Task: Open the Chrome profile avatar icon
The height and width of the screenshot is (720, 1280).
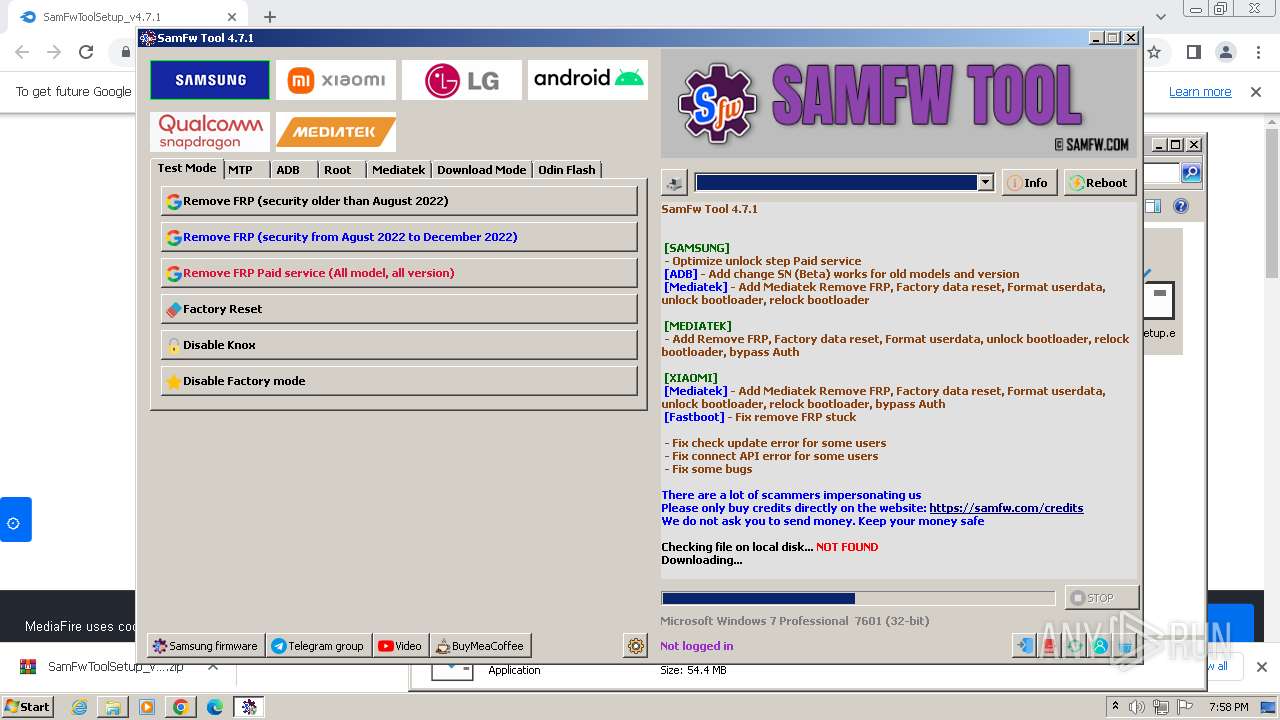Action: 1226,52
